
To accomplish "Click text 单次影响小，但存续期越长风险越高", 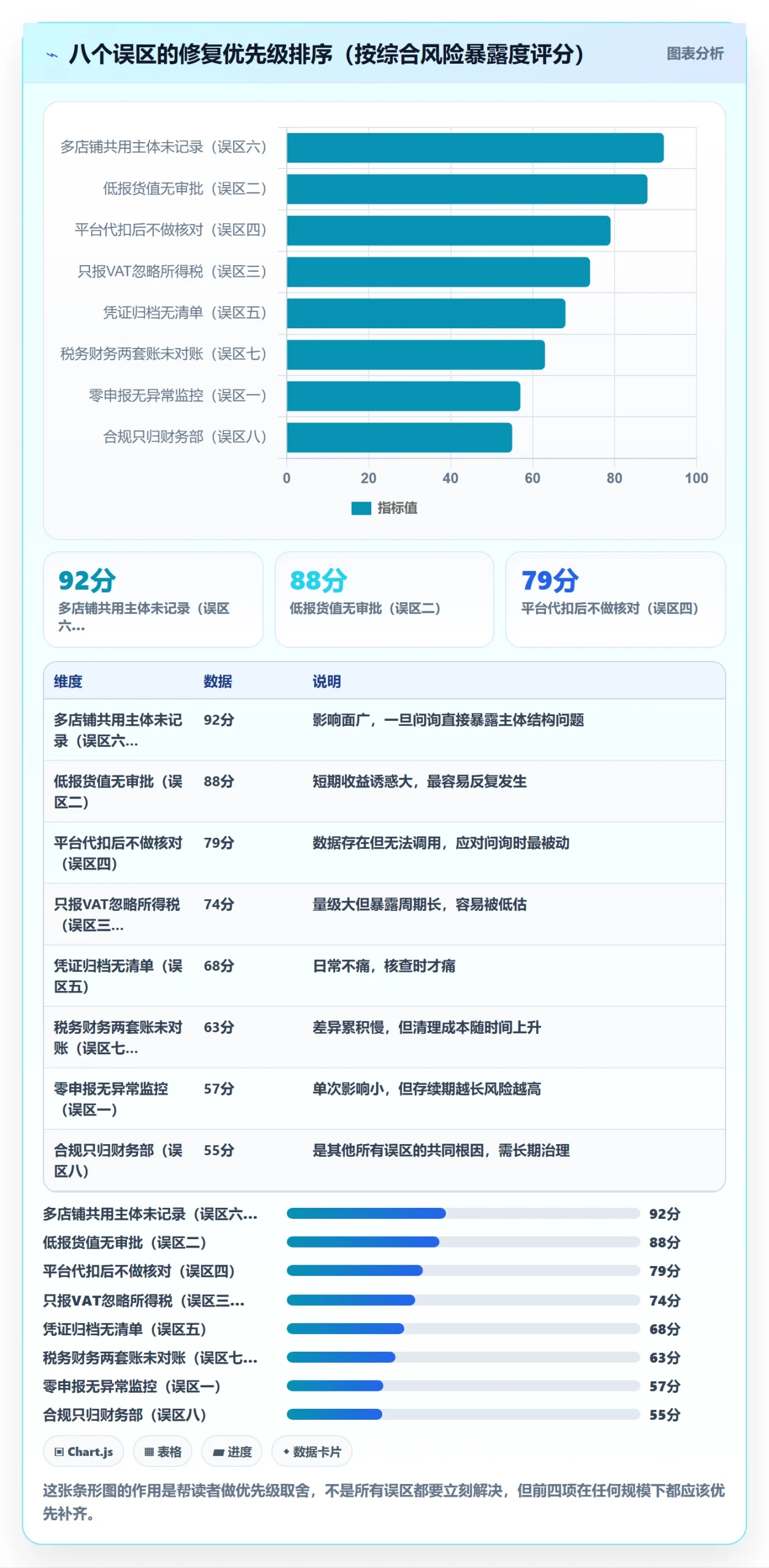I will 427,1088.
